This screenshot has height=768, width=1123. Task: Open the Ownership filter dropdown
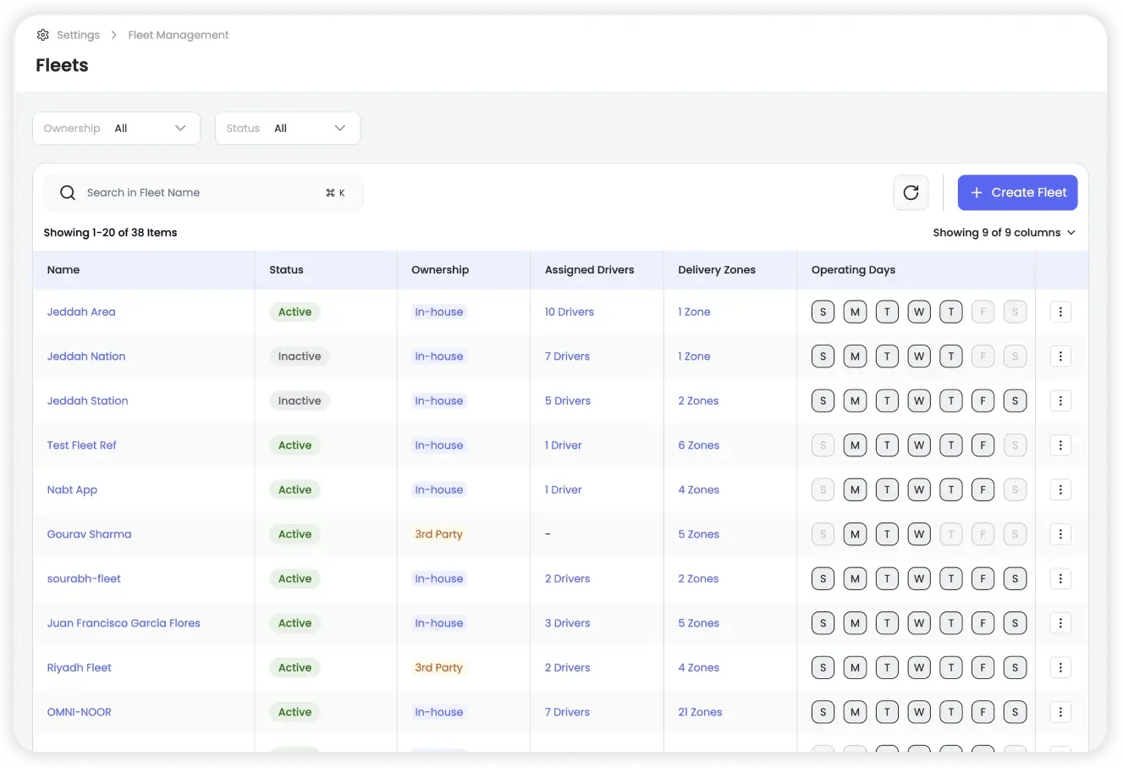click(x=116, y=128)
